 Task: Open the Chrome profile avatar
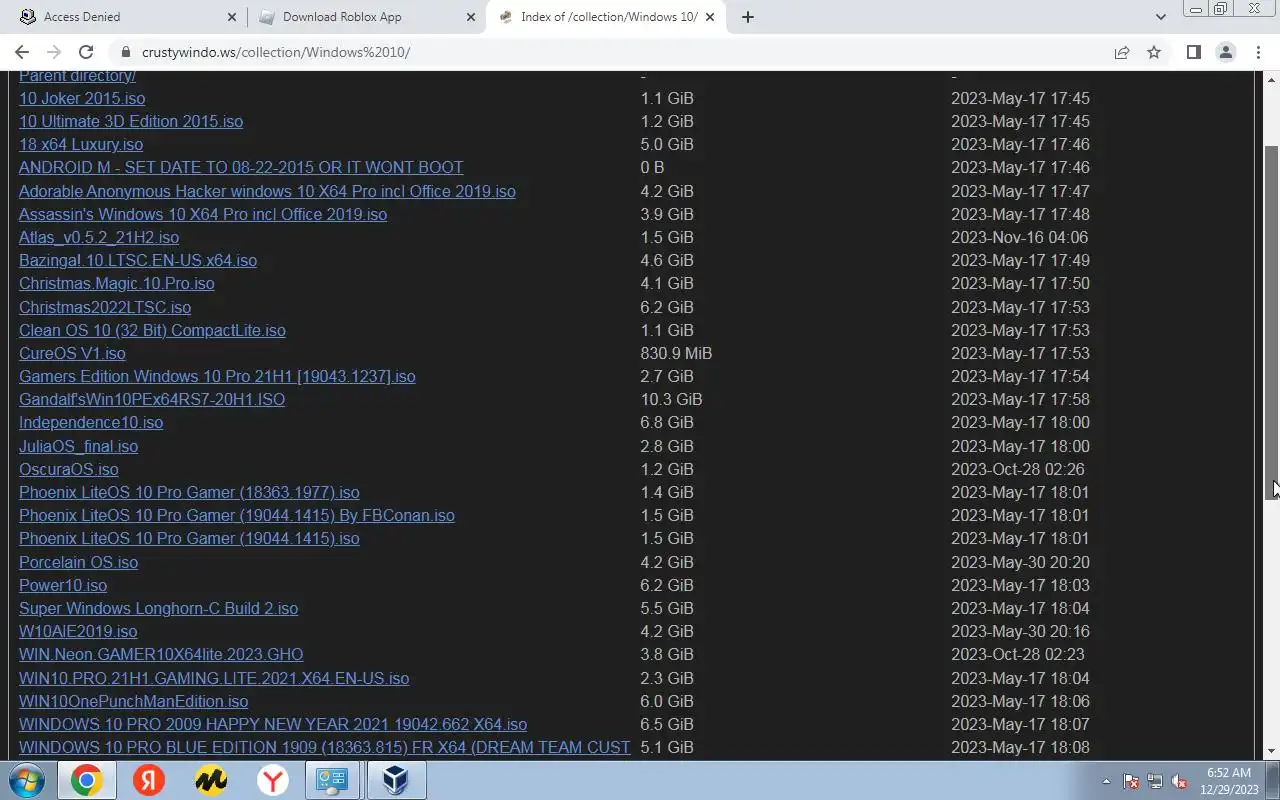coord(1226,52)
